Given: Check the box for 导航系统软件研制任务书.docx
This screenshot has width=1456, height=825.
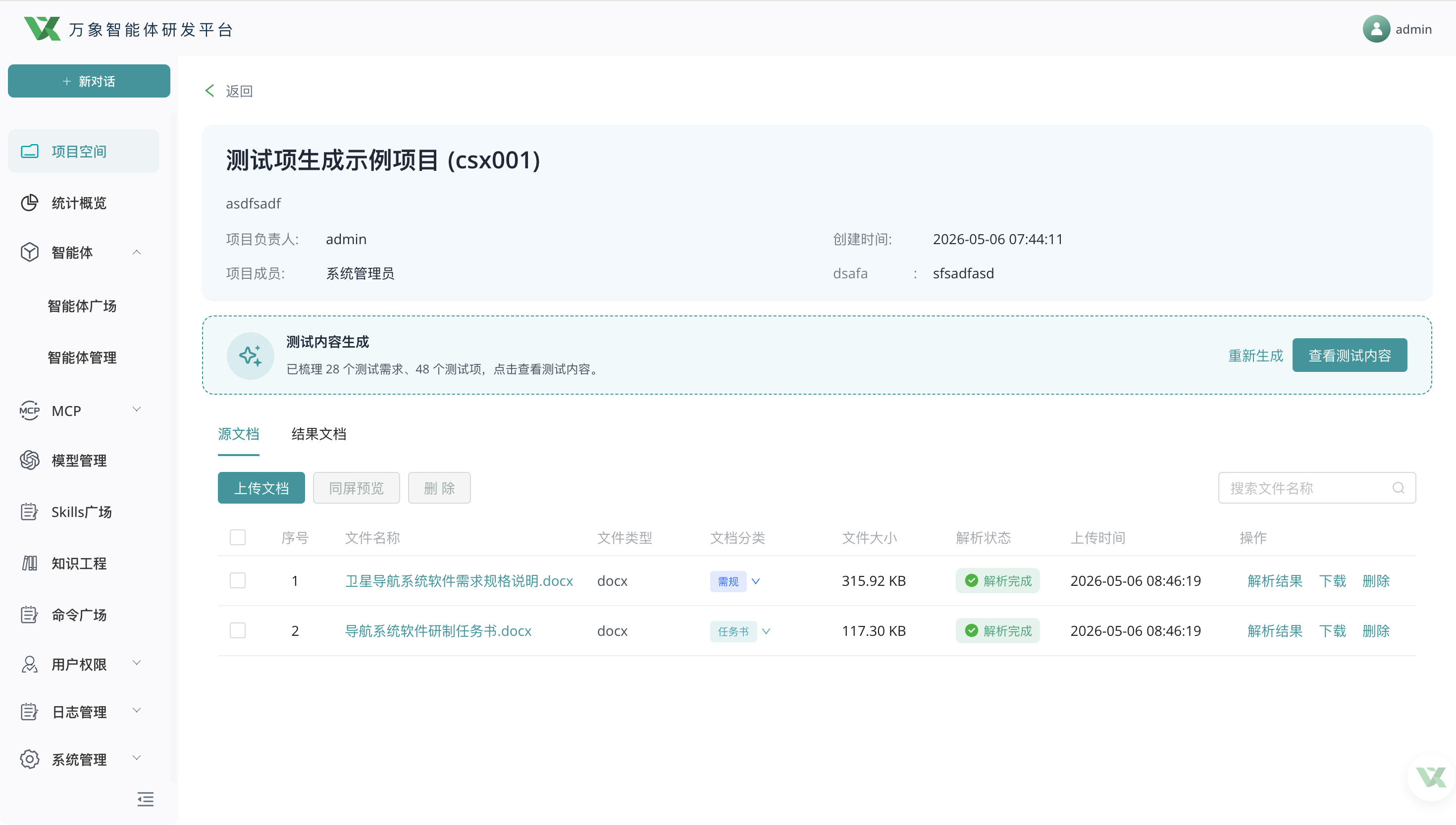Looking at the screenshot, I should coord(238,631).
